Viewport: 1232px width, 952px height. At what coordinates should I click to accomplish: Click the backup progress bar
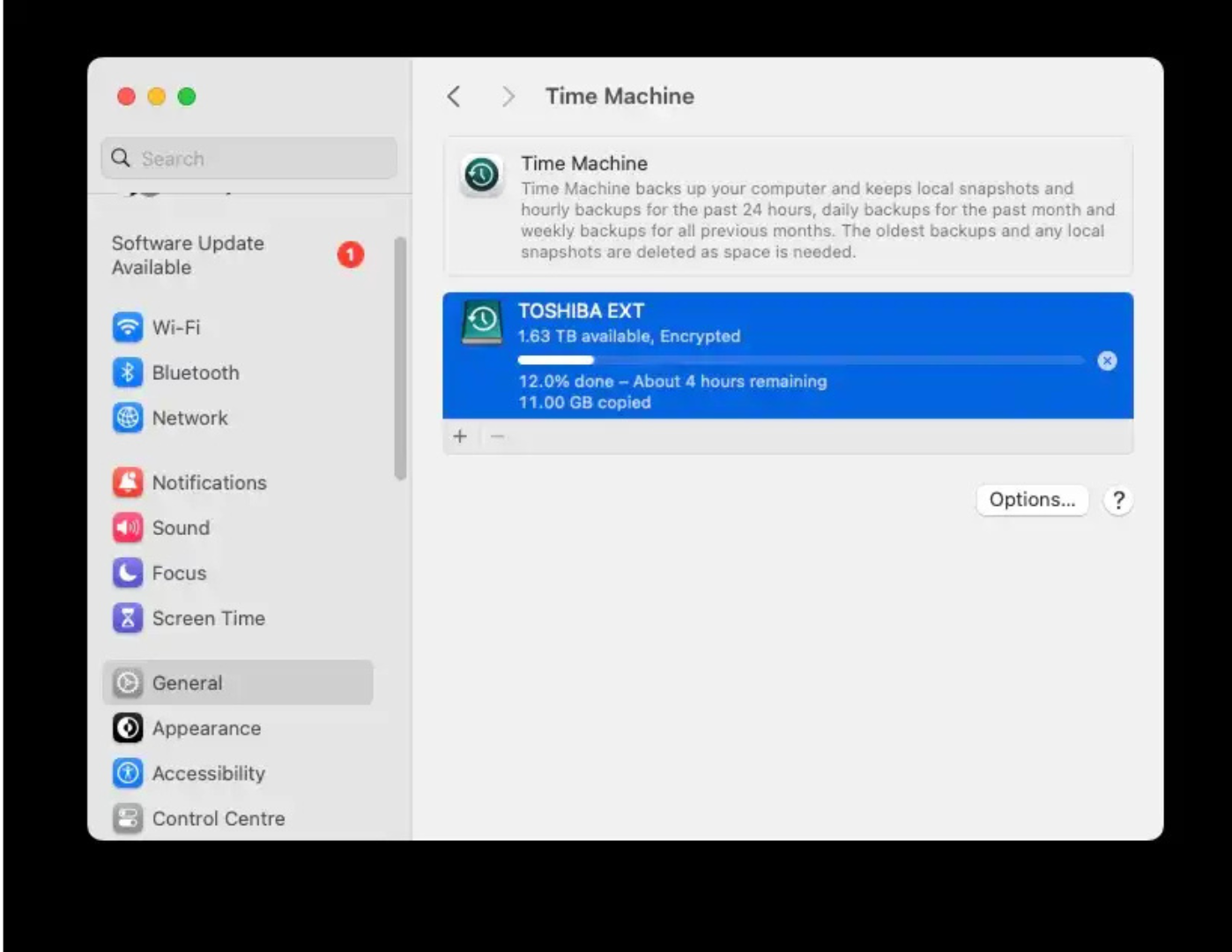(x=800, y=360)
